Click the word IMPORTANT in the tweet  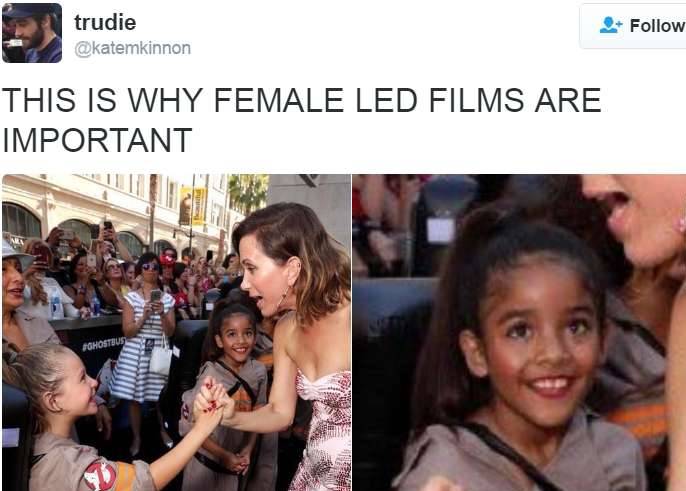pos(97,140)
